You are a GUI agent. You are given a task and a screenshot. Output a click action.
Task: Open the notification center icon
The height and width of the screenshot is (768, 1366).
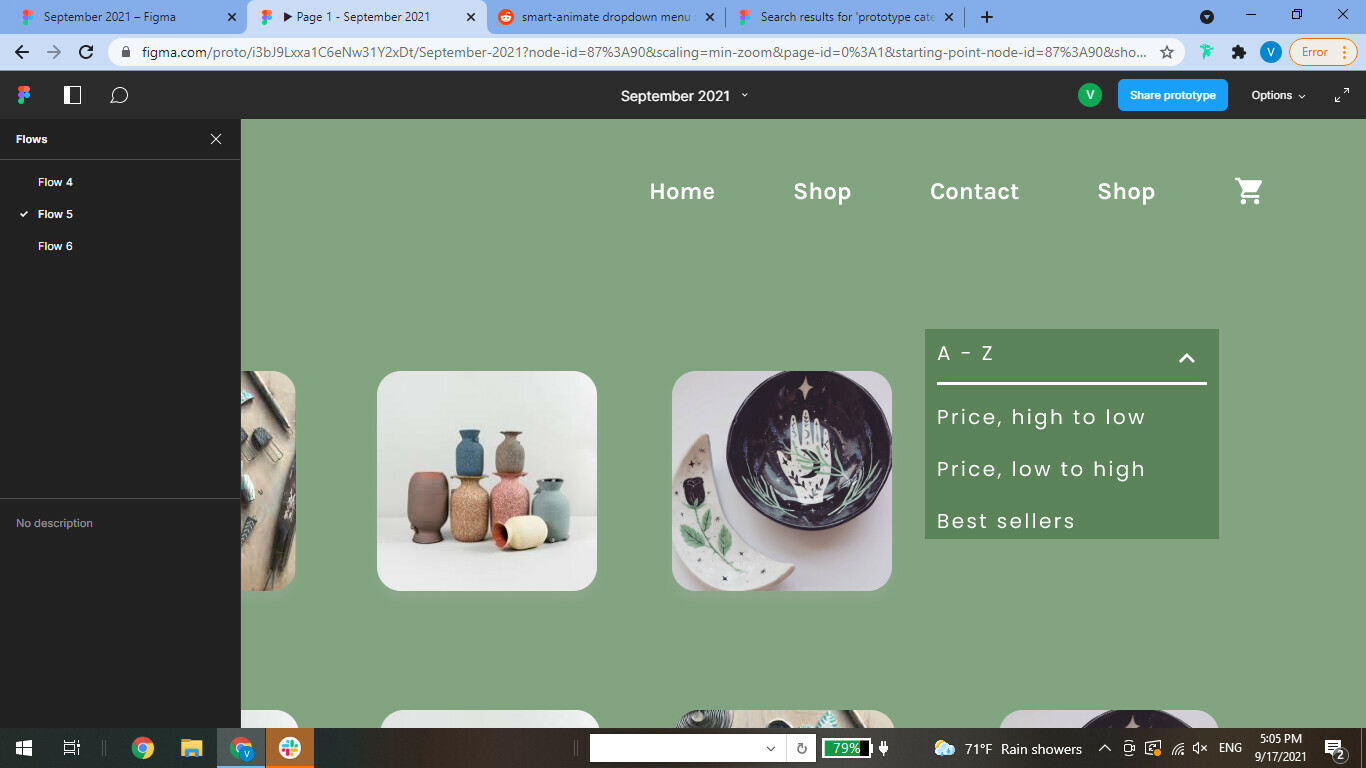[x=1334, y=748]
